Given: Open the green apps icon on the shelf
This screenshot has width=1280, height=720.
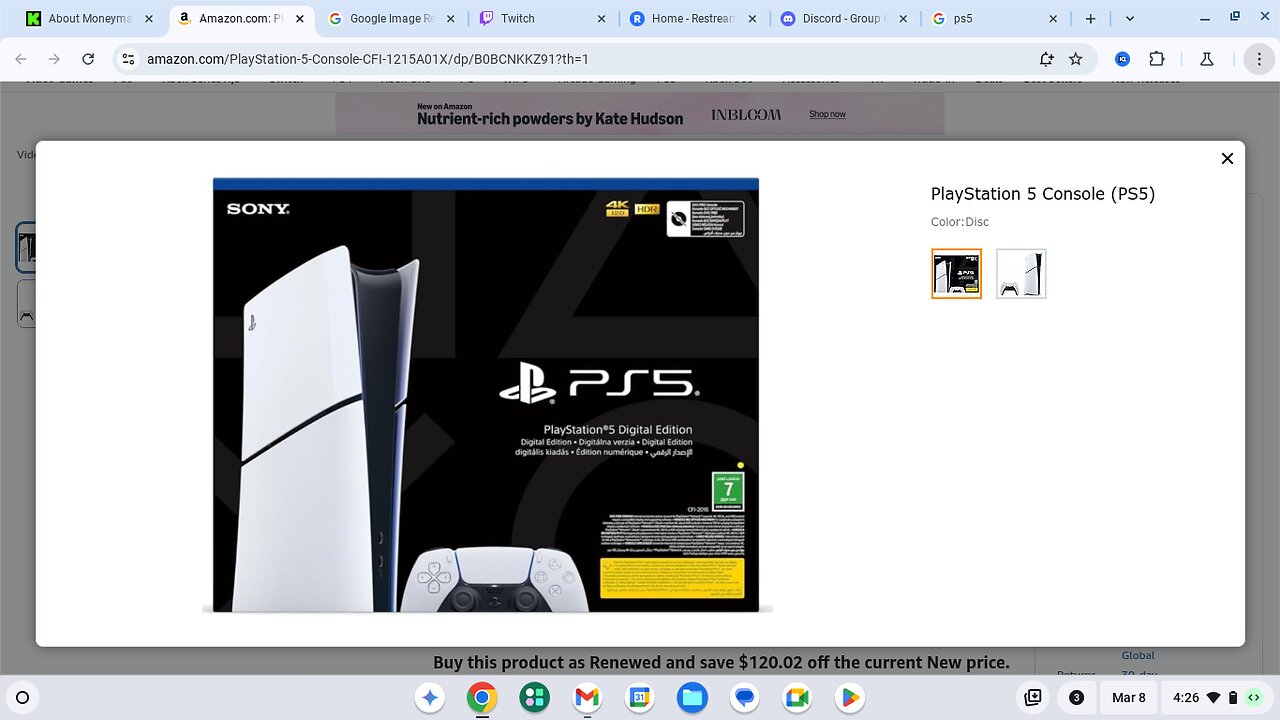Looking at the screenshot, I should tap(535, 698).
